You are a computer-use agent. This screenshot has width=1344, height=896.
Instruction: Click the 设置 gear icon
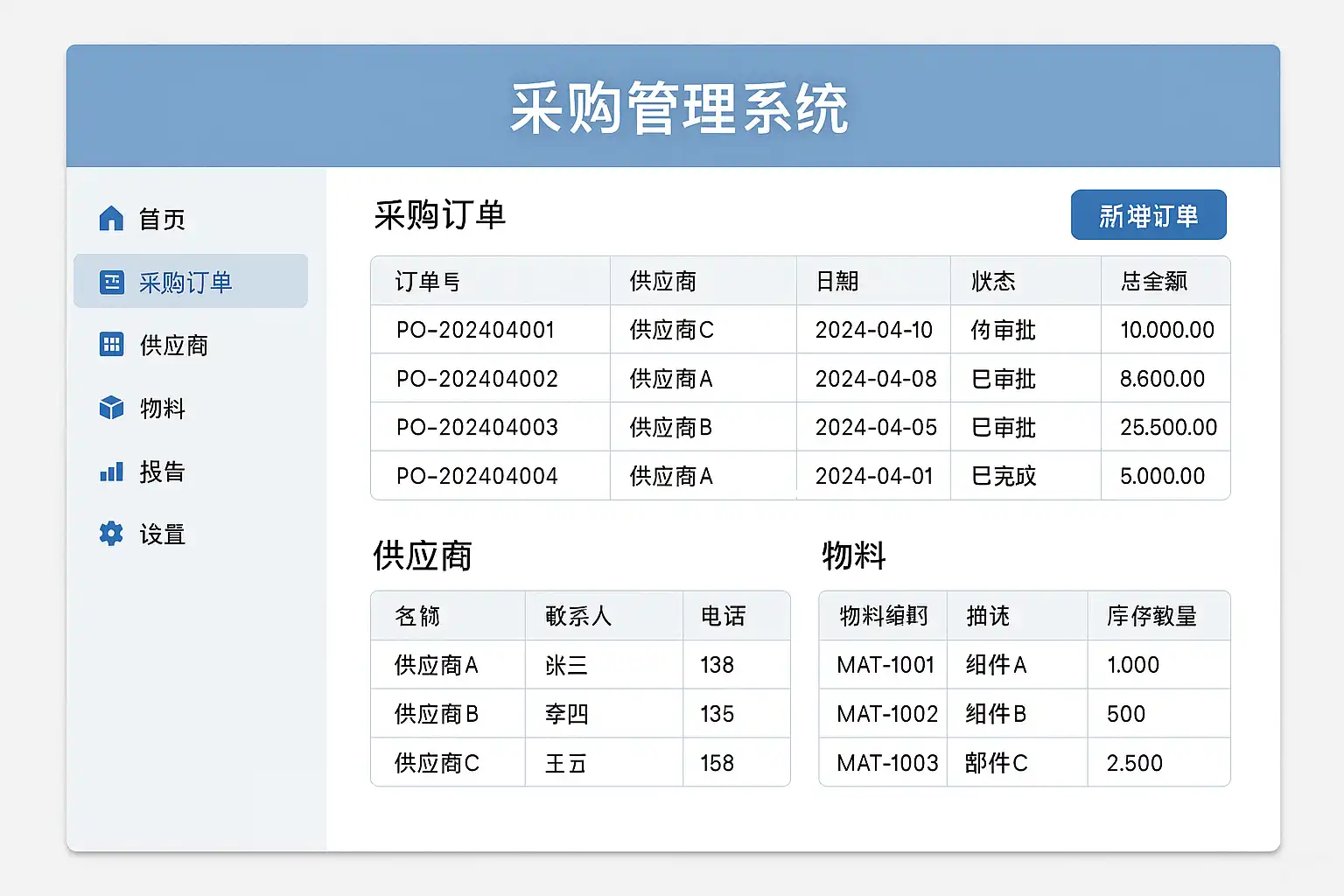112,534
